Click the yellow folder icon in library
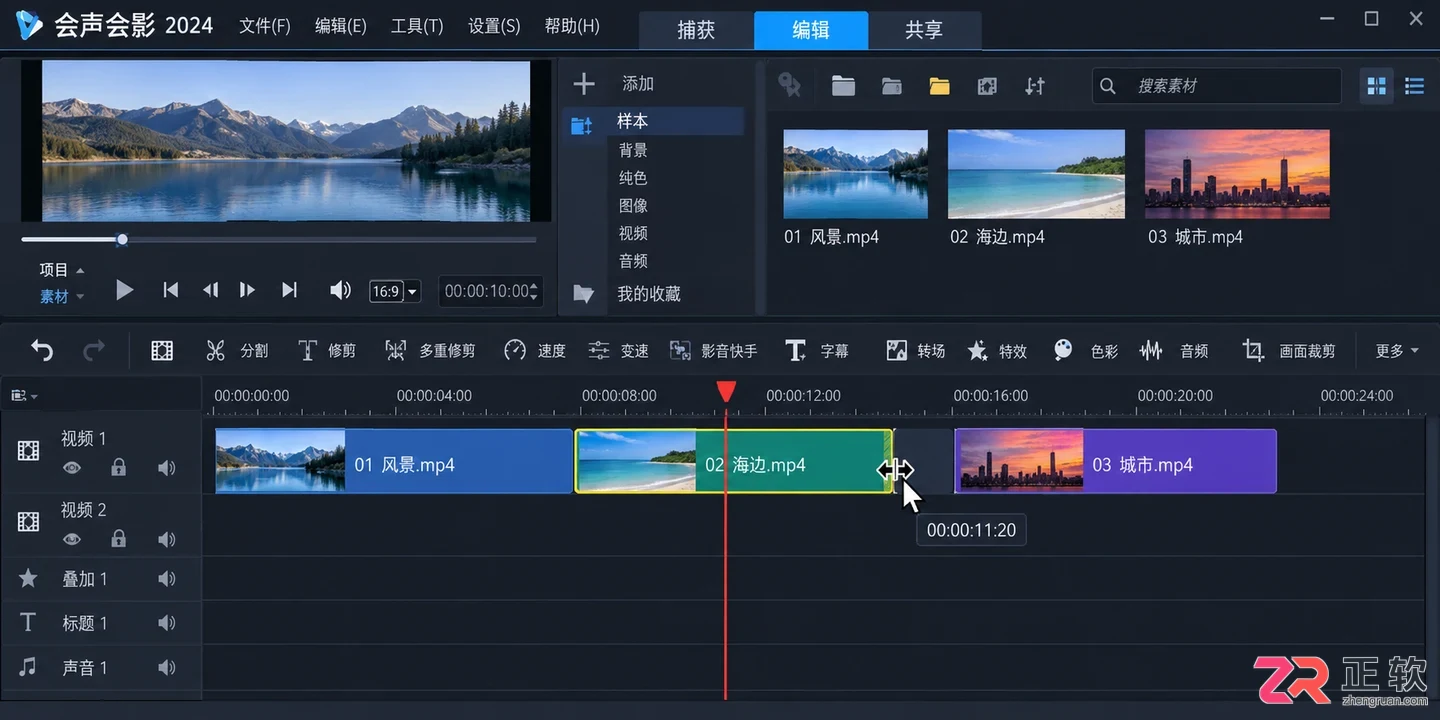Viewport: 1440px width, 720px height. point(939,86)
